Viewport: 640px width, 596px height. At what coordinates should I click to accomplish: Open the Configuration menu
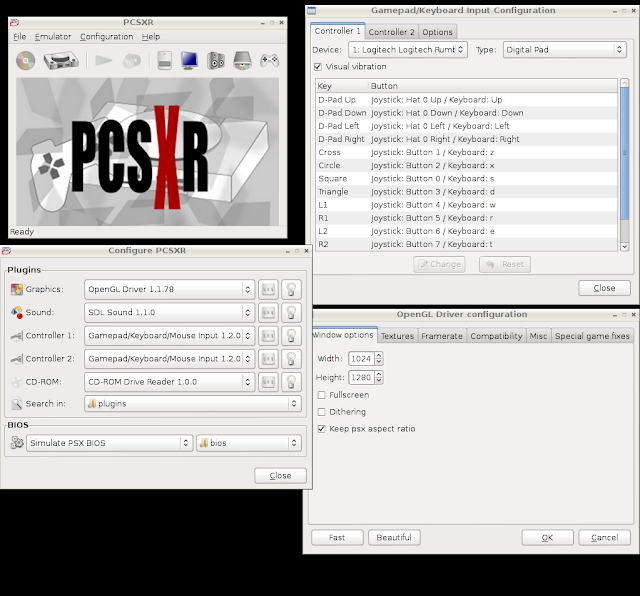coord(107,37)
